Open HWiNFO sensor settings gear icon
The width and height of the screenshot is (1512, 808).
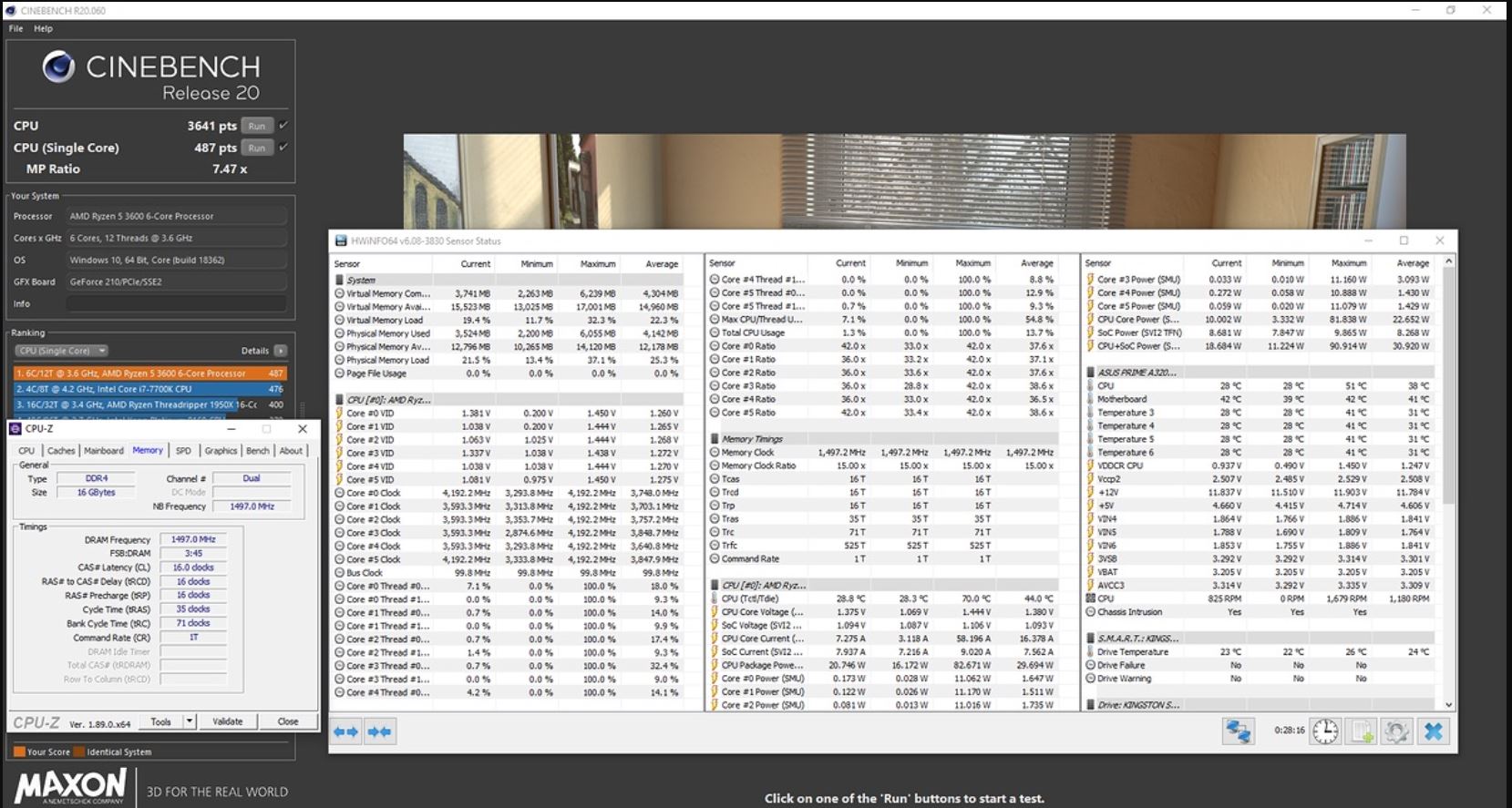click(x=1397, y=731)
